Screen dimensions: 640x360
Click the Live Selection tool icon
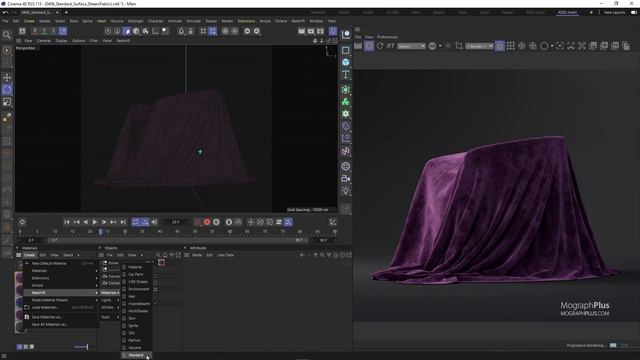point(7,51)
